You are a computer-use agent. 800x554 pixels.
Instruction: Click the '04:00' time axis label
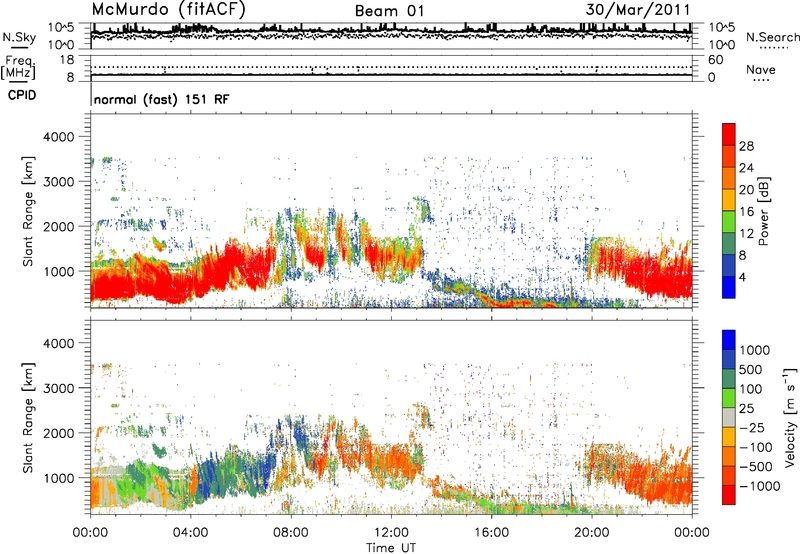tap(190, 533)
